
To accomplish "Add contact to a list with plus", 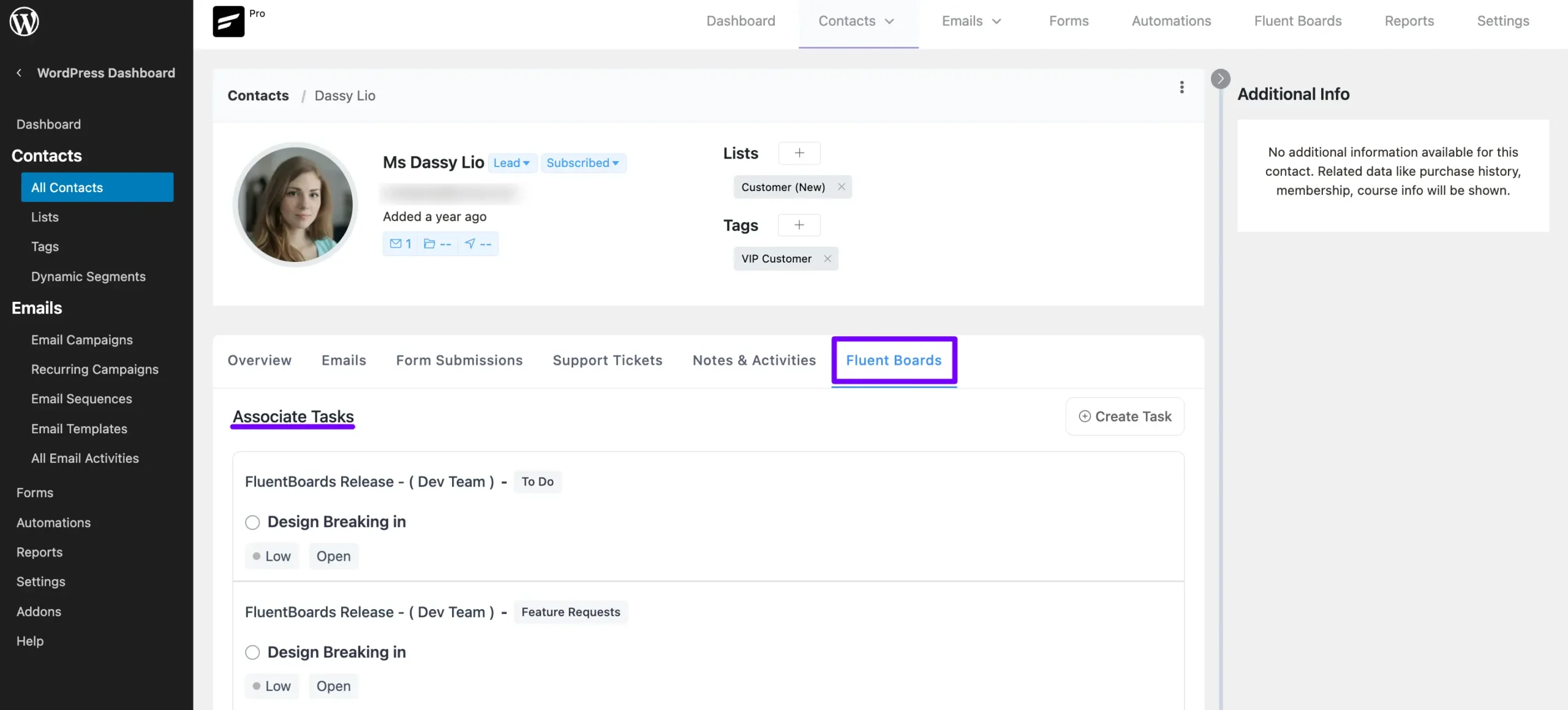I will (799, 153).
